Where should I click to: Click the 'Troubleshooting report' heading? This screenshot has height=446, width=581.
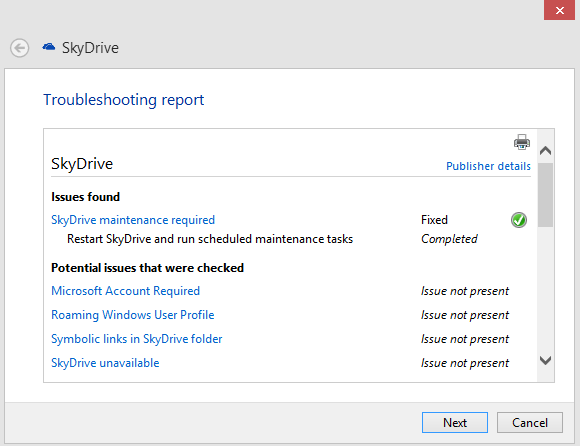(123, 100)
